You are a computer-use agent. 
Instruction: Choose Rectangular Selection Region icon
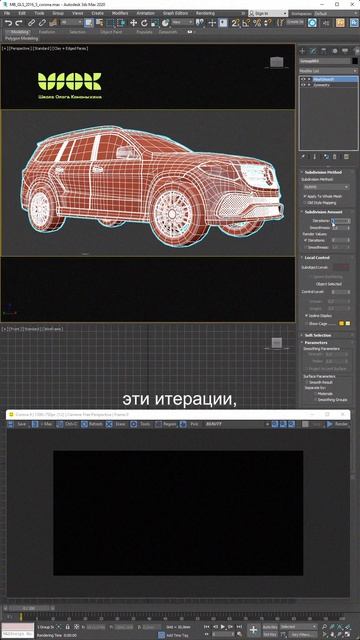click(111, 23)
